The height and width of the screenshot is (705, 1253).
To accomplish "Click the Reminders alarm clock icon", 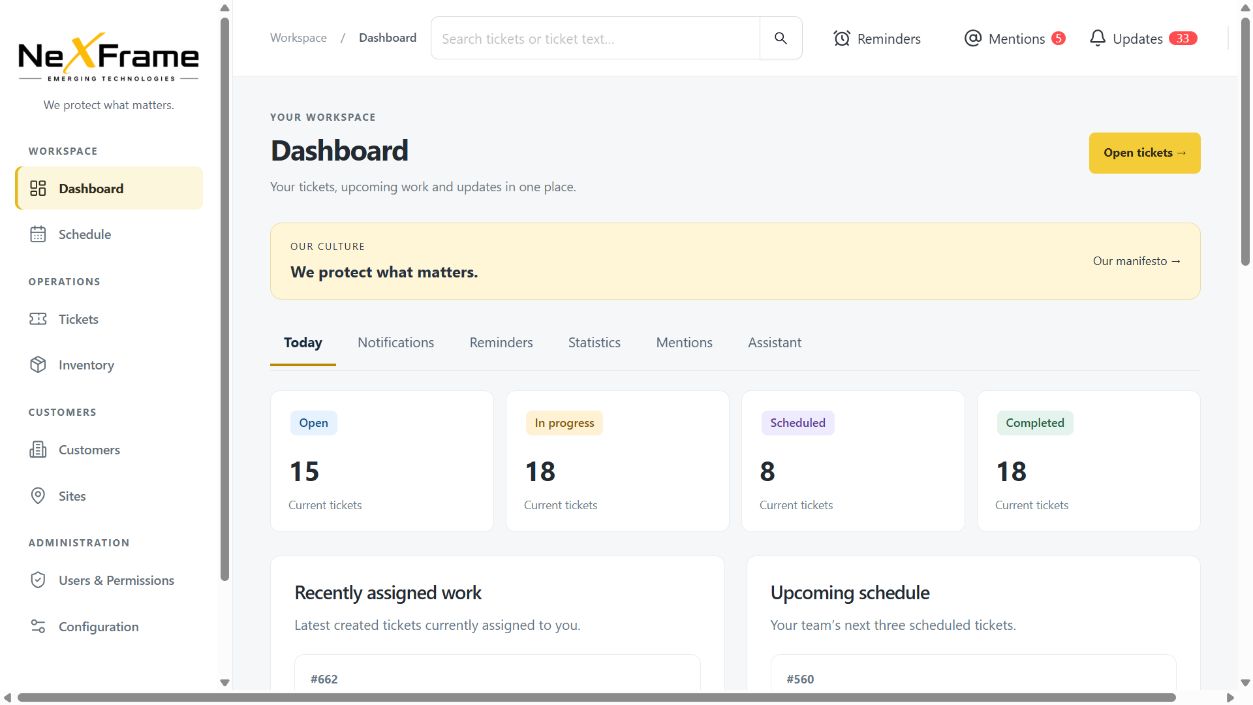I will [x=842, y=38].
